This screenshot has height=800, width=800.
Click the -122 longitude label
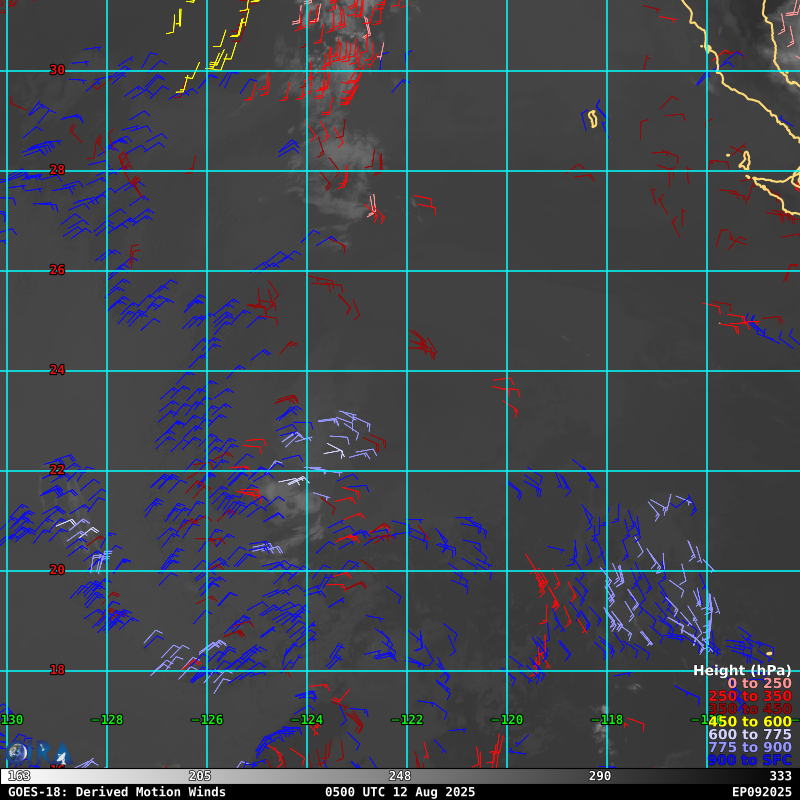click(x=406, y=720)
